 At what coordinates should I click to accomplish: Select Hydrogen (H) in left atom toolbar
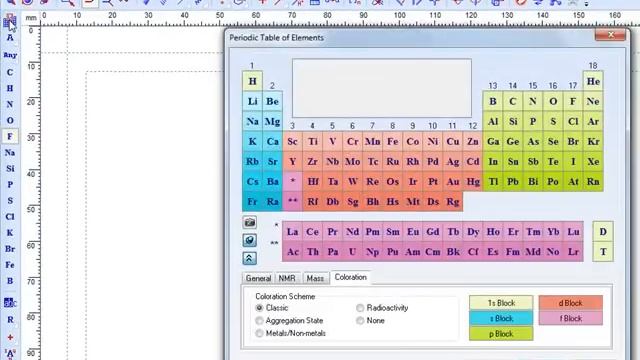coord(10,88)
